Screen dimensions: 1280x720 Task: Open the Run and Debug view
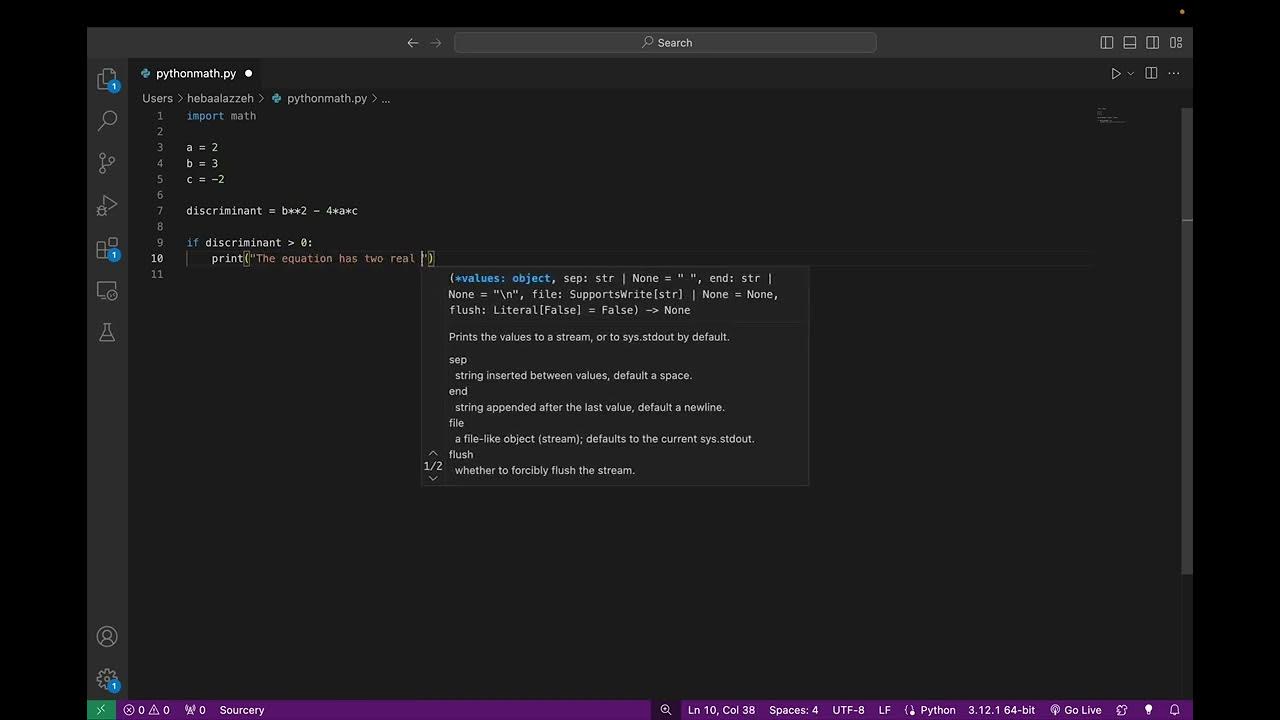point(107,206)
